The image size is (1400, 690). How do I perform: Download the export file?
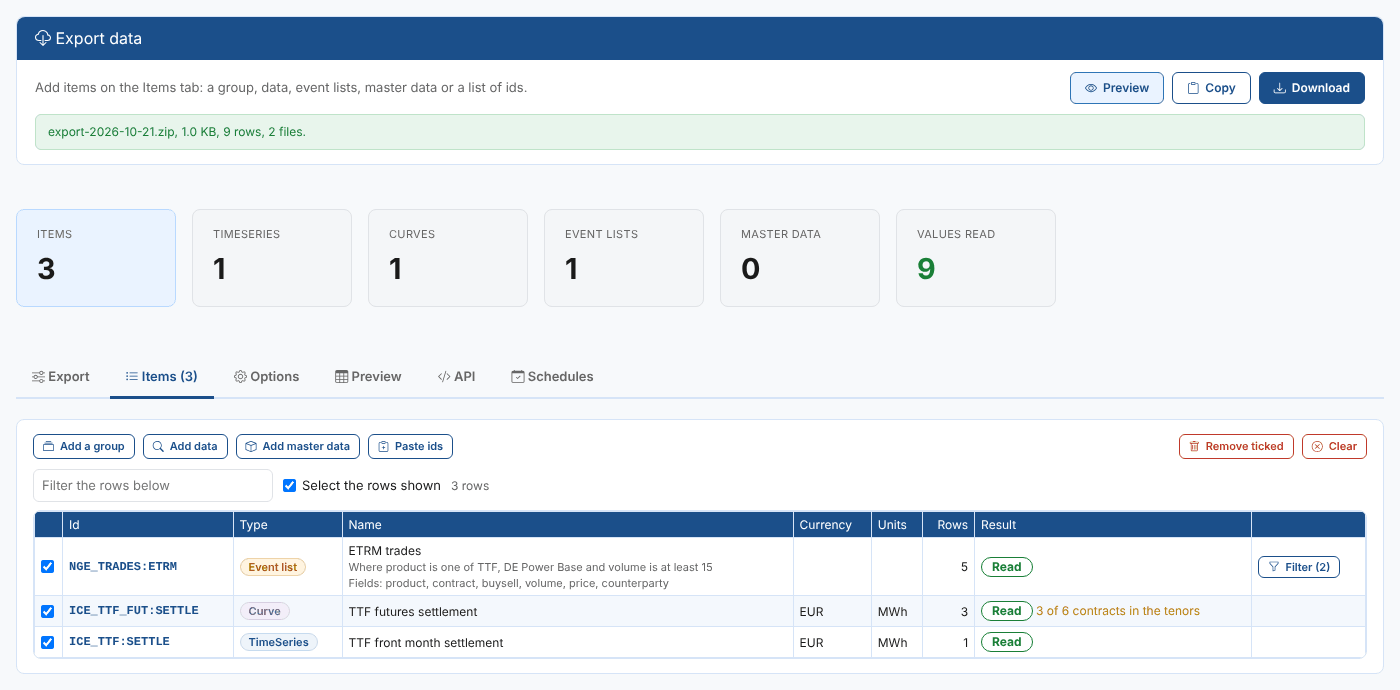(1311, 88)
